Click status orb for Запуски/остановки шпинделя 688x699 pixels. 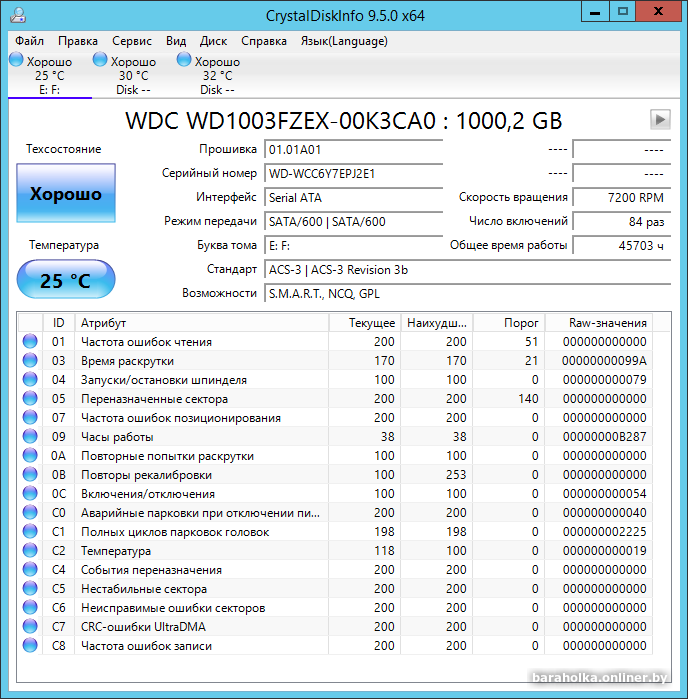tap(30, 379)
